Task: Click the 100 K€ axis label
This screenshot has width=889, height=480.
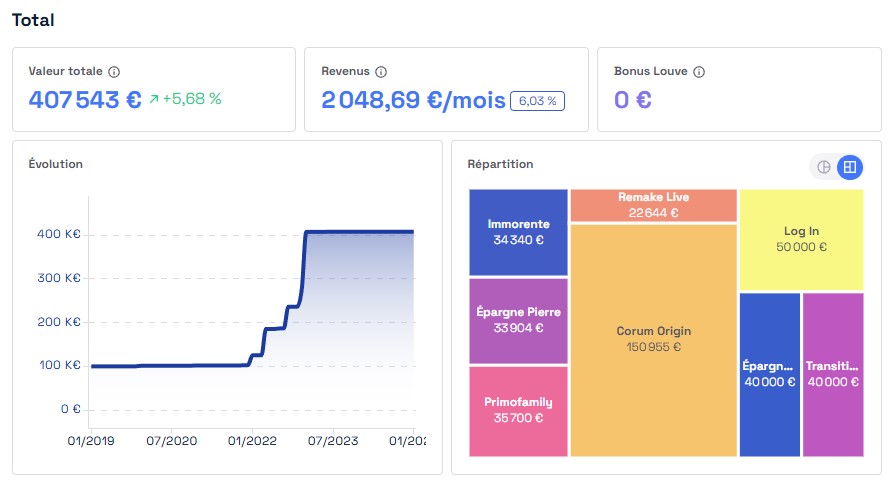Action: pyautogui.click(x=60, y=365)
